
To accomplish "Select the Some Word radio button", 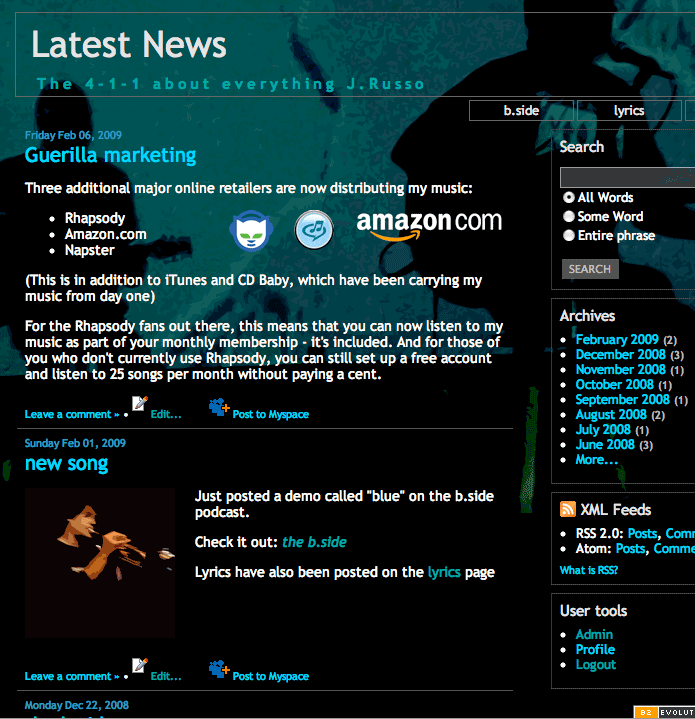I will [x=568, y=216].
